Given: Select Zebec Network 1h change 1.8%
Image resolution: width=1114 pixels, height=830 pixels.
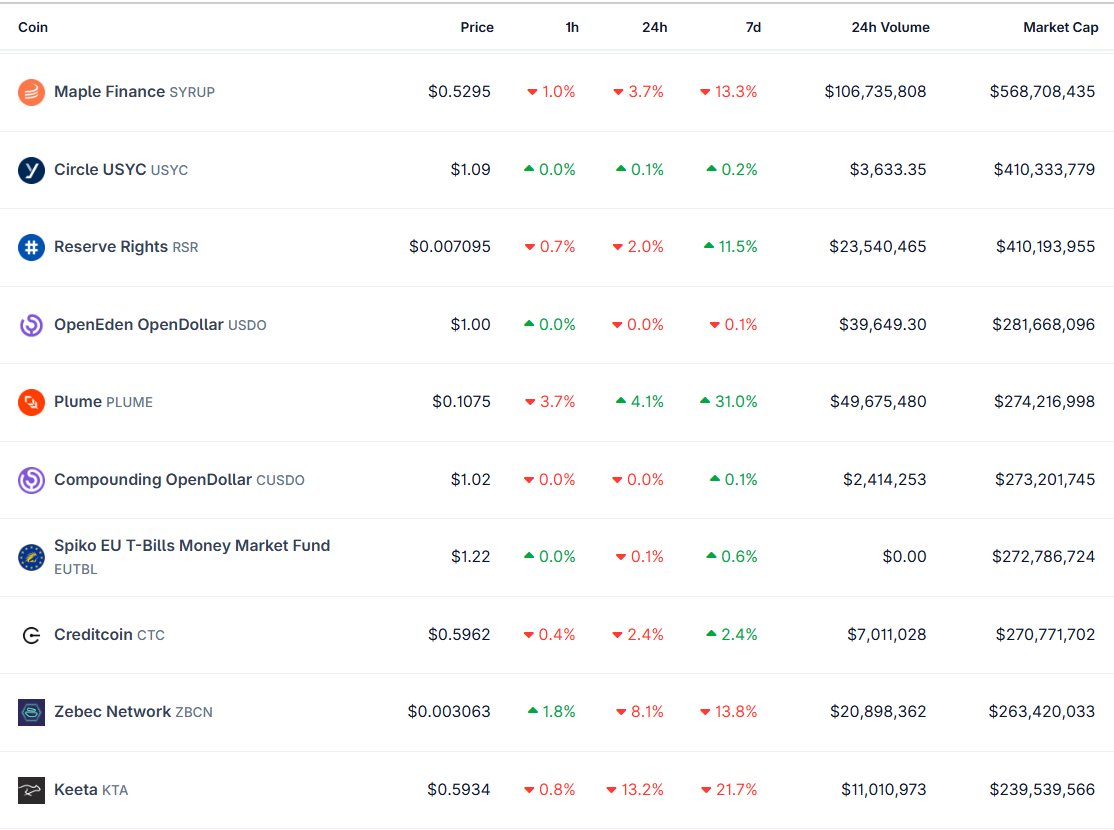Looking at the screenshot, I should pyautogui.click(x=552, y=711).
